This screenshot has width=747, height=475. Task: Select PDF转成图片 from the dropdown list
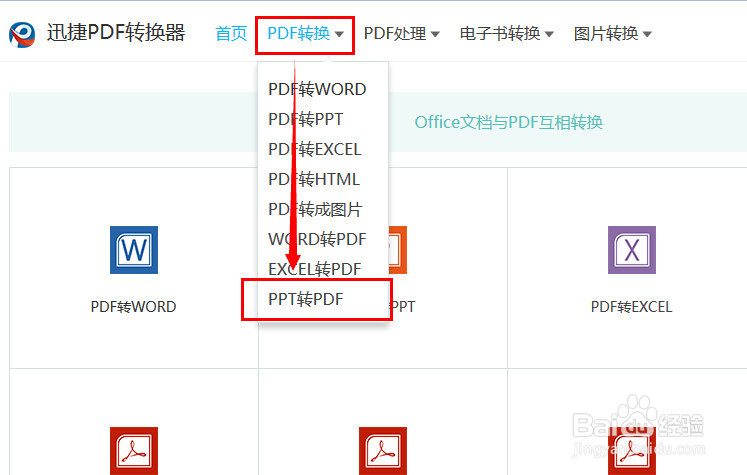tap(315, 209)
